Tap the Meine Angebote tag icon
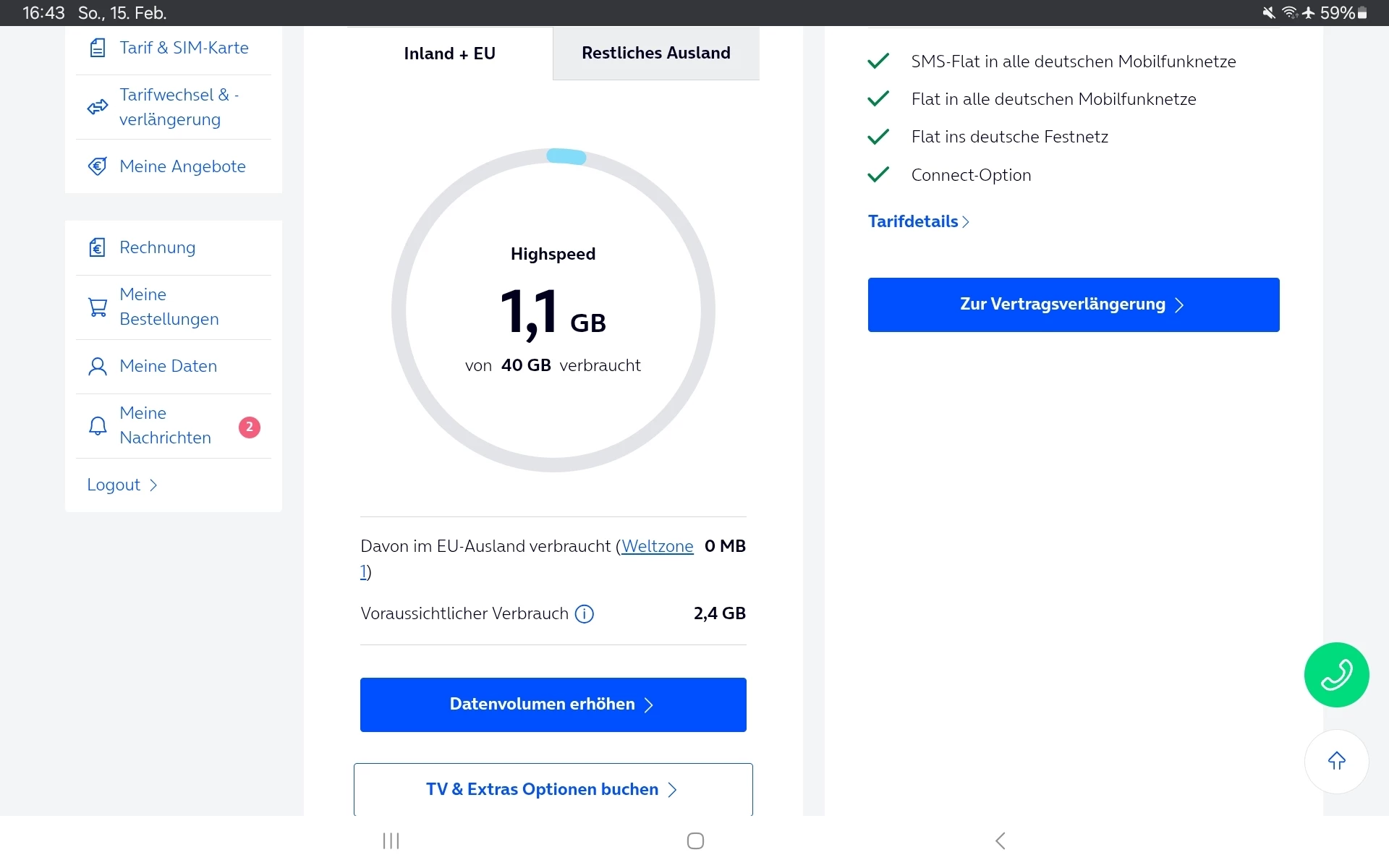Screen dimensions: 1389x868 pyautogui.click(x=98, y=167)
